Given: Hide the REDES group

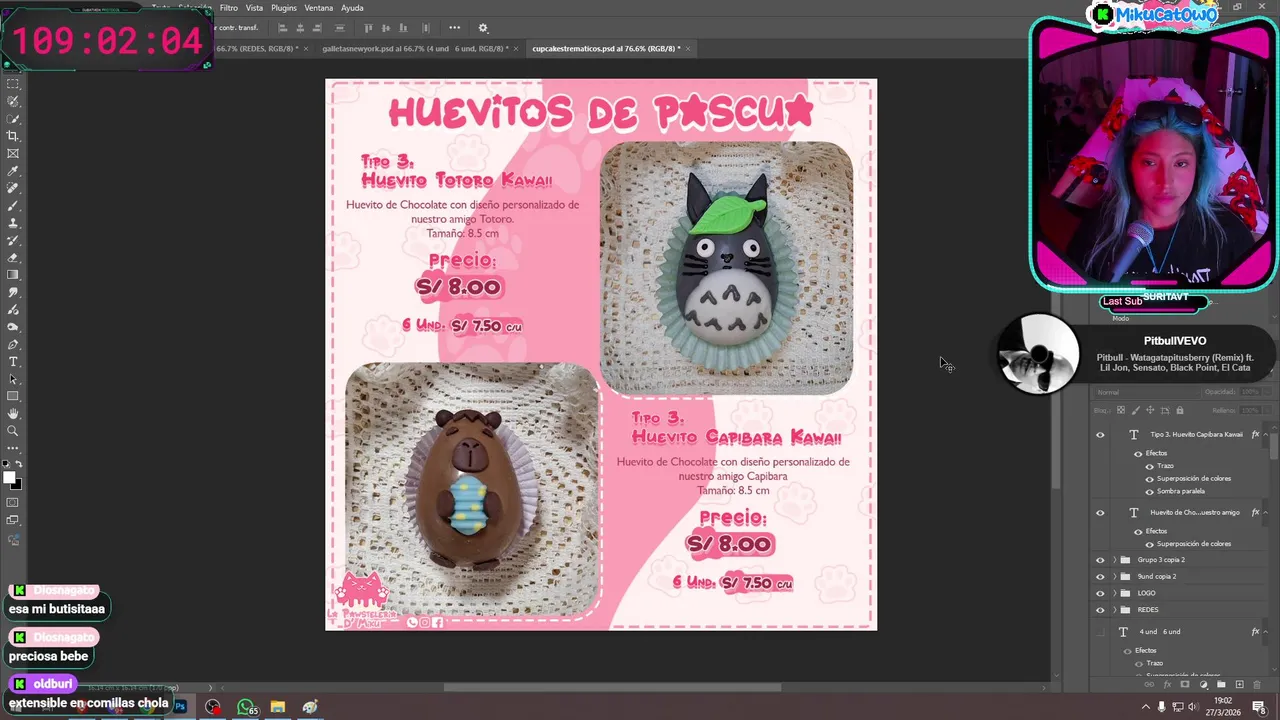Looking at the screenshot, I should pyautogui.click(x=1101, y=610).
